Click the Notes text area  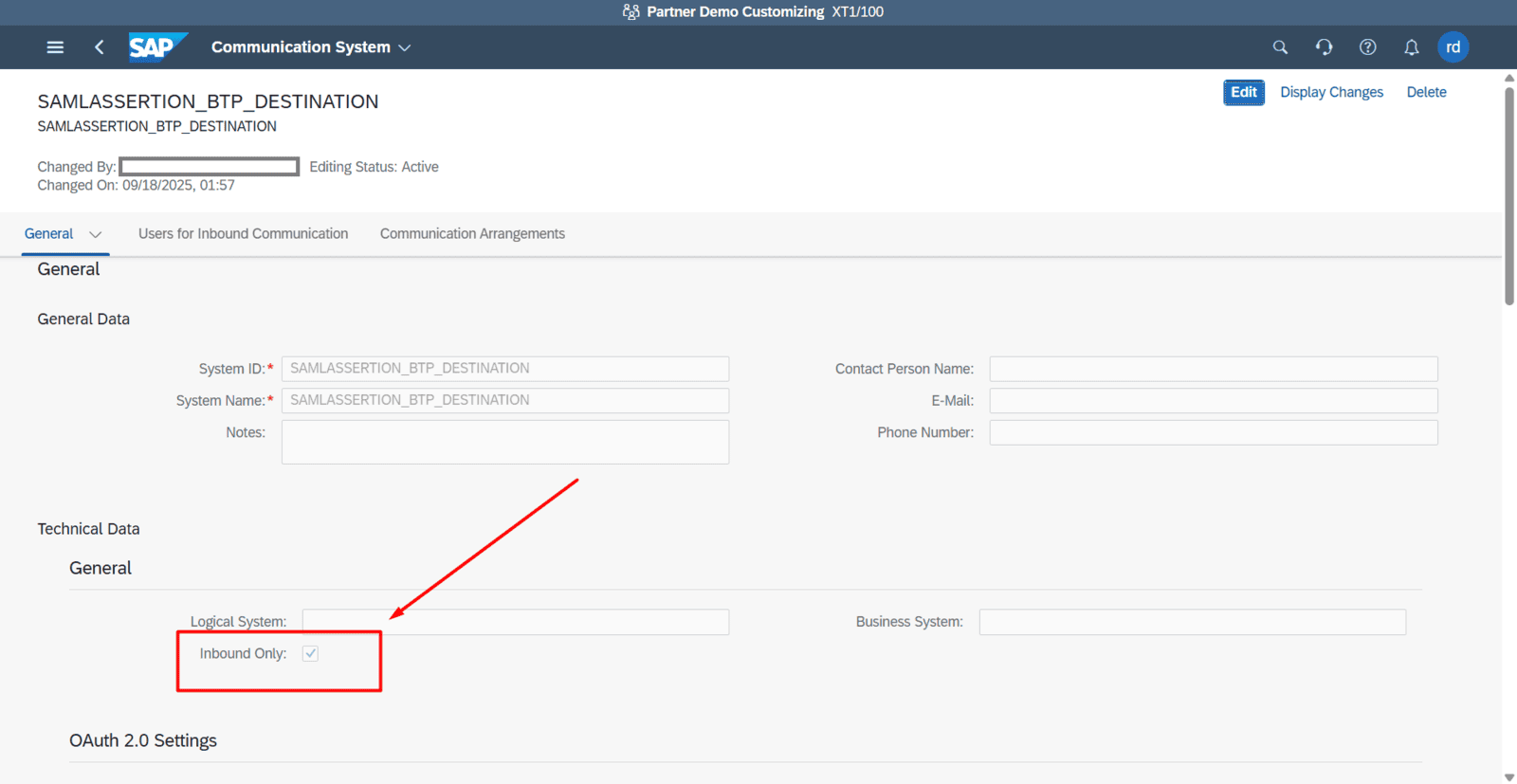504,442
